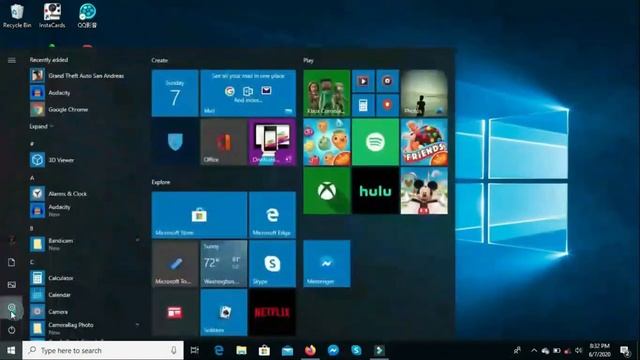
Task: Click the microphone icon in search box
Action: coord(173,350)
